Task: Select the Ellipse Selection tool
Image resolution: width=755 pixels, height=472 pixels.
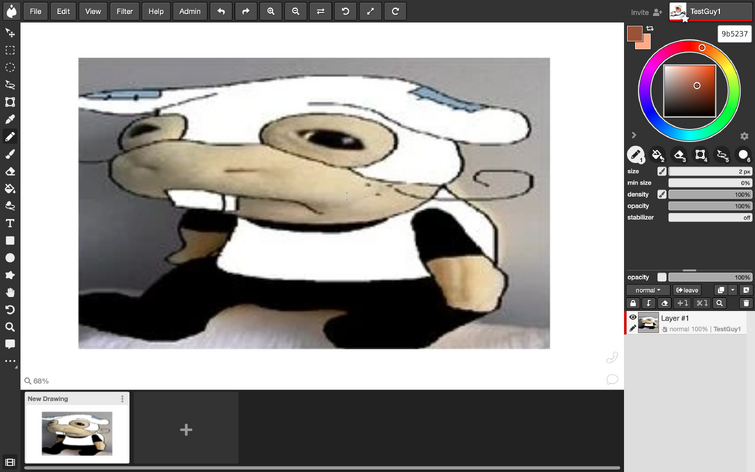Action: pyautogui.click(x=10, y=67)
